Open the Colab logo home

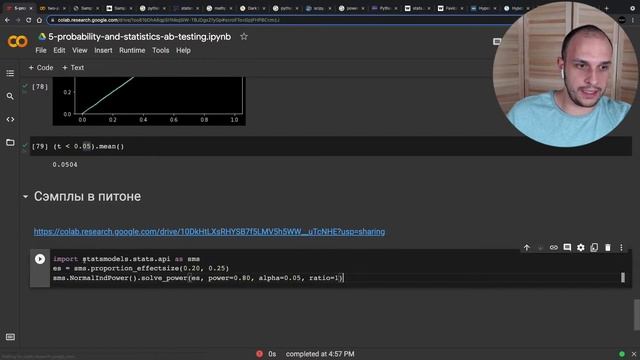[x=18, y=41]
